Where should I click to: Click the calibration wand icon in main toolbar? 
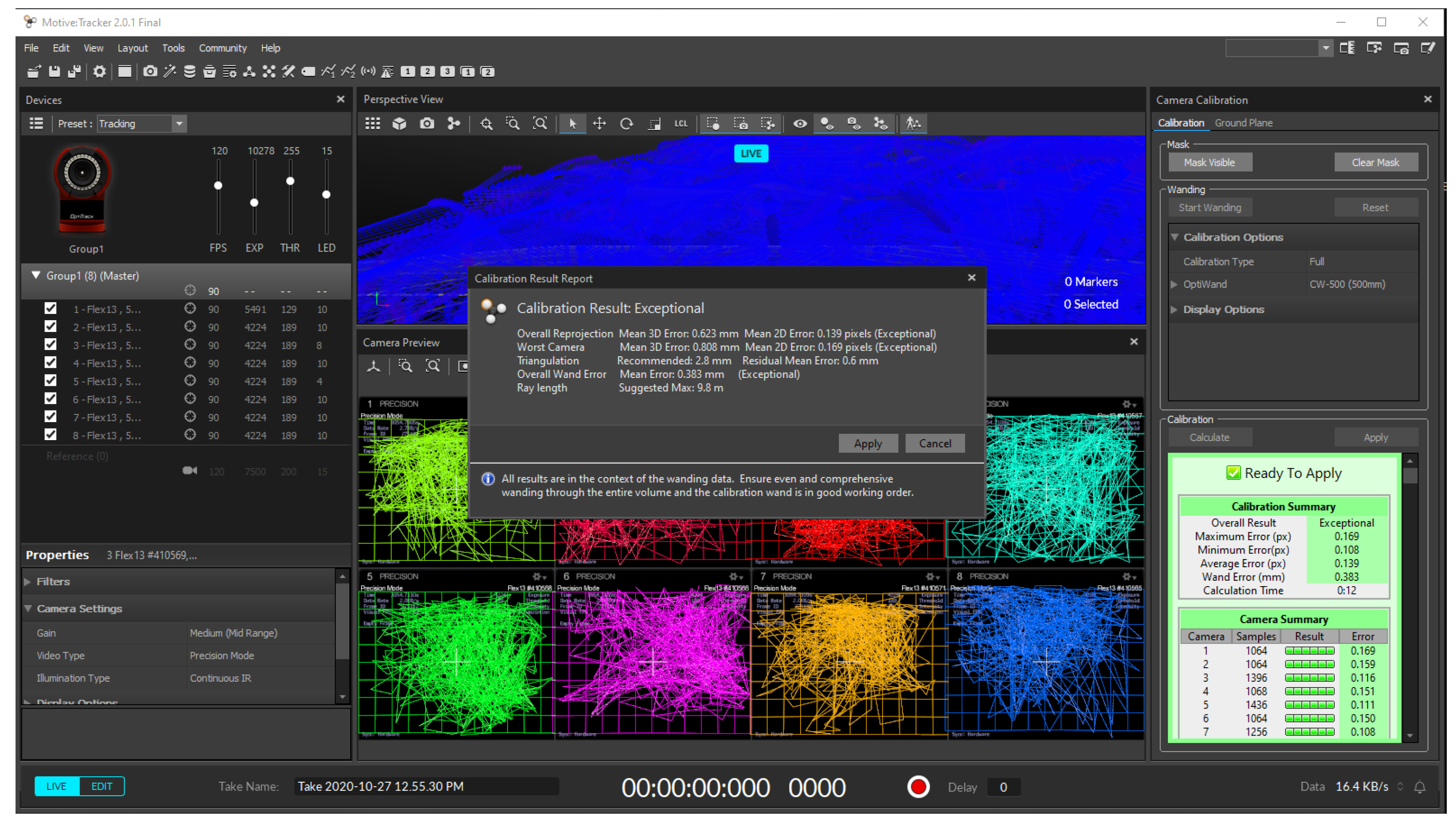coord(169,72)
